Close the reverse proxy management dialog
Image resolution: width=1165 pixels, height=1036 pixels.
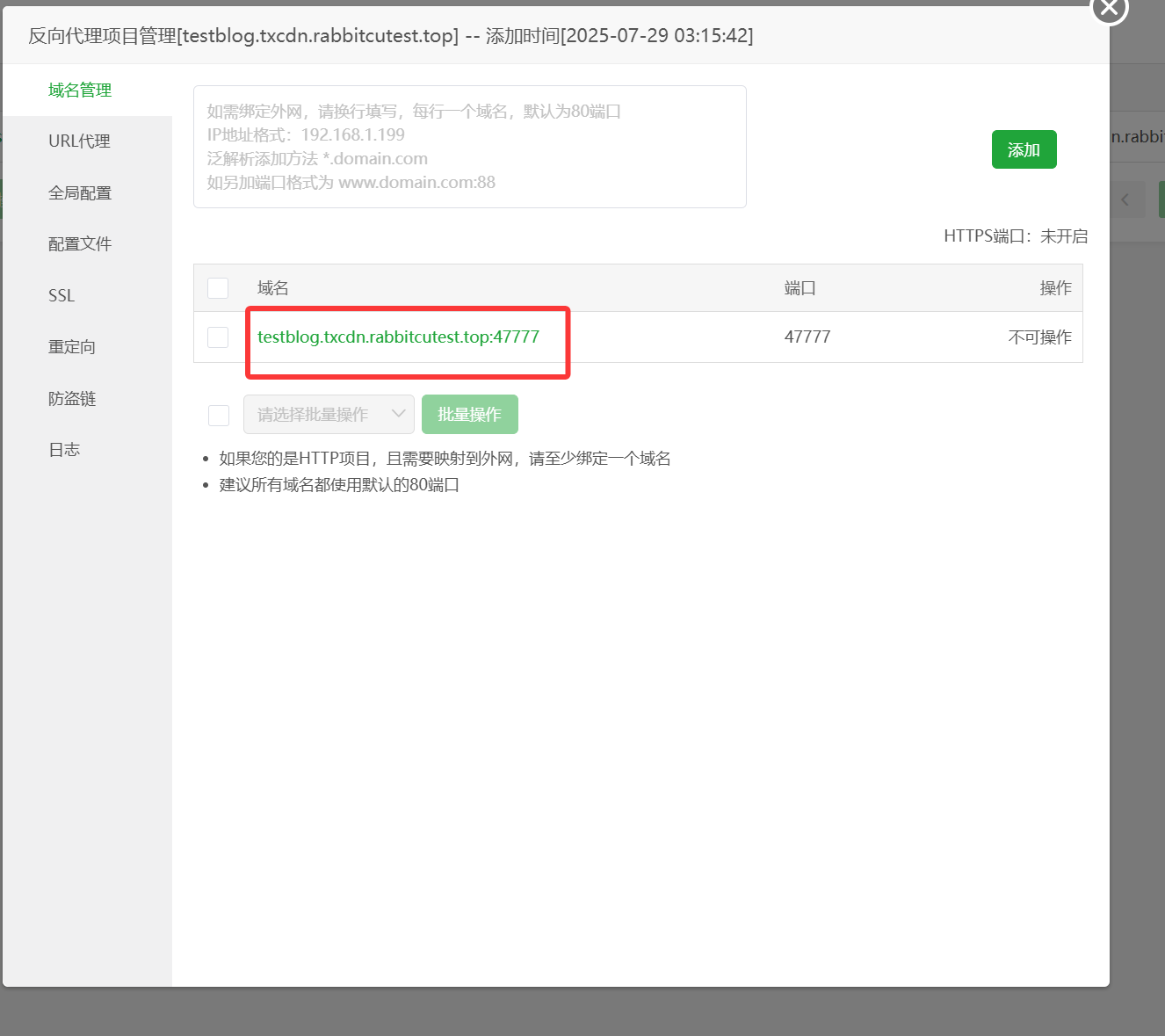click(1109, 8)
